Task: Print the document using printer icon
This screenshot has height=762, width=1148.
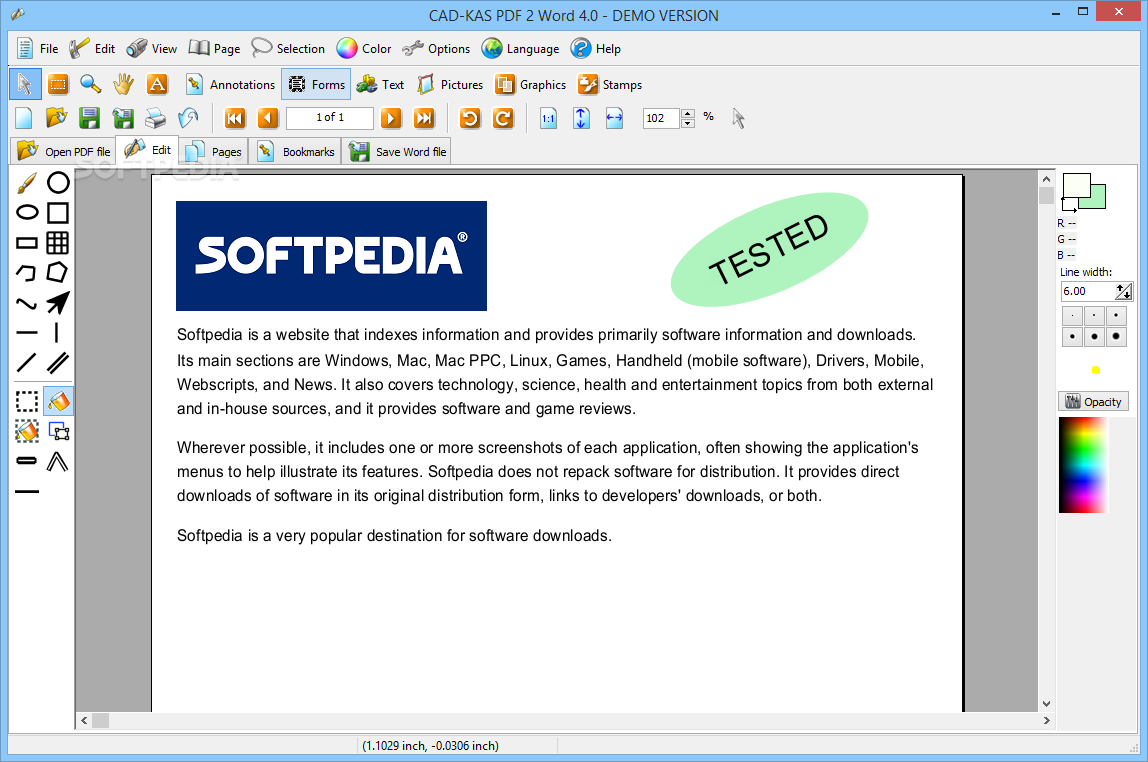Action: pyautogui.click(x=155, y=118)
